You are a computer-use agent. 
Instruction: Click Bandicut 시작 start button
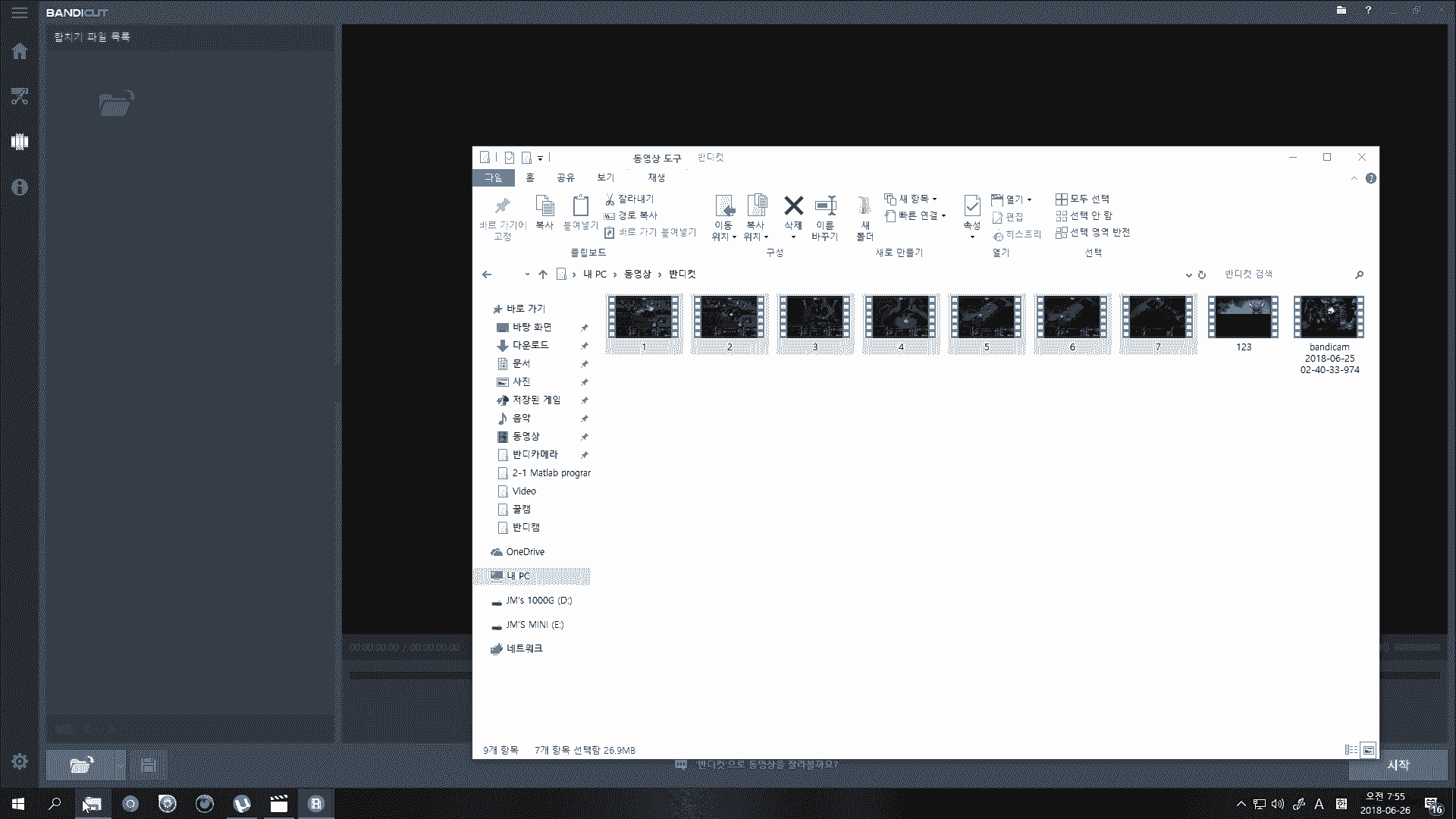point(1398,765)
